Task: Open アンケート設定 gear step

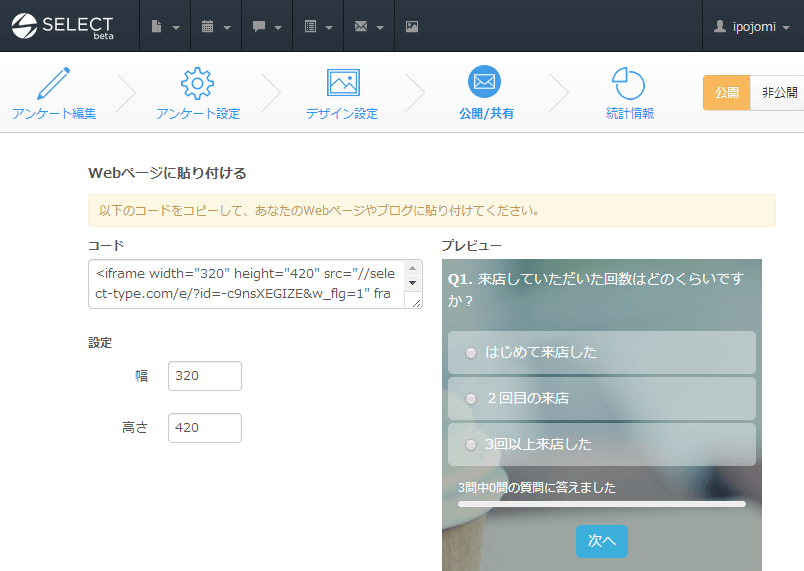Action: coord(198,93)
